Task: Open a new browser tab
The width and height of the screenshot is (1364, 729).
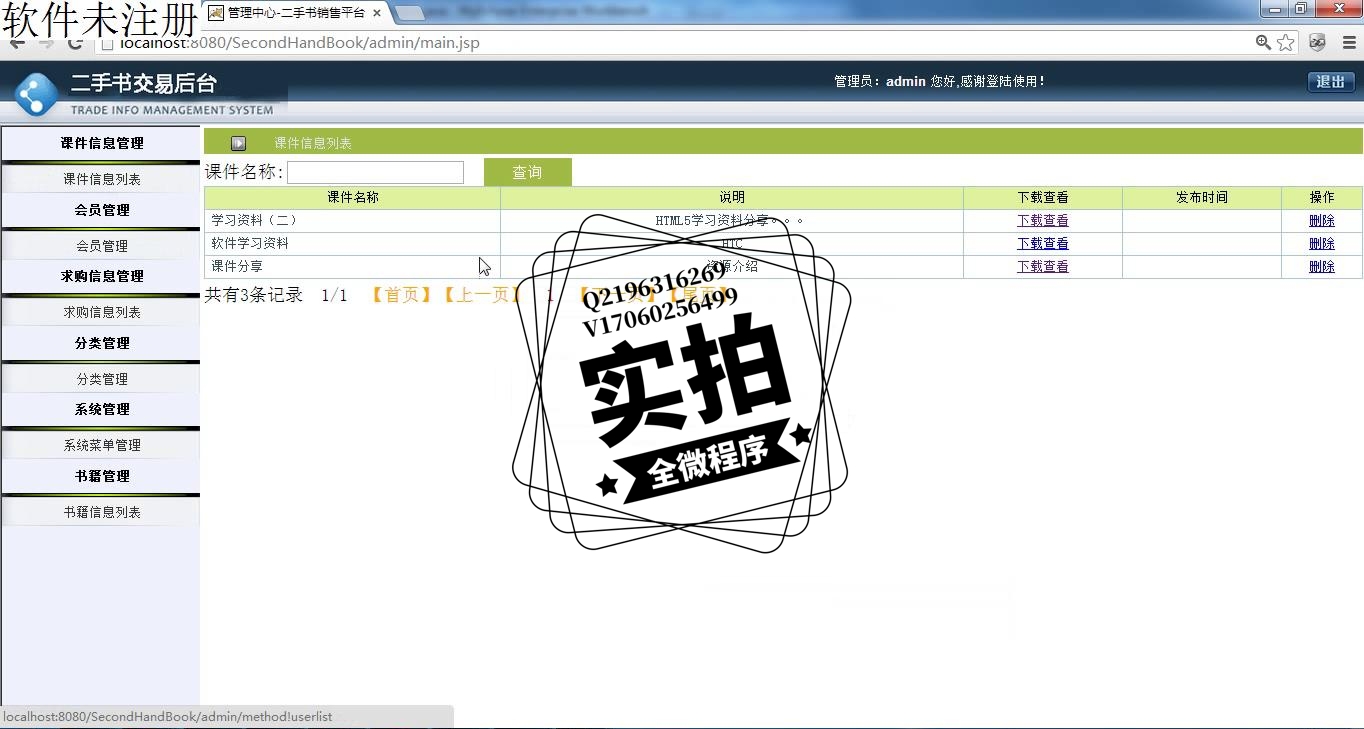Action: coord(410,13)
